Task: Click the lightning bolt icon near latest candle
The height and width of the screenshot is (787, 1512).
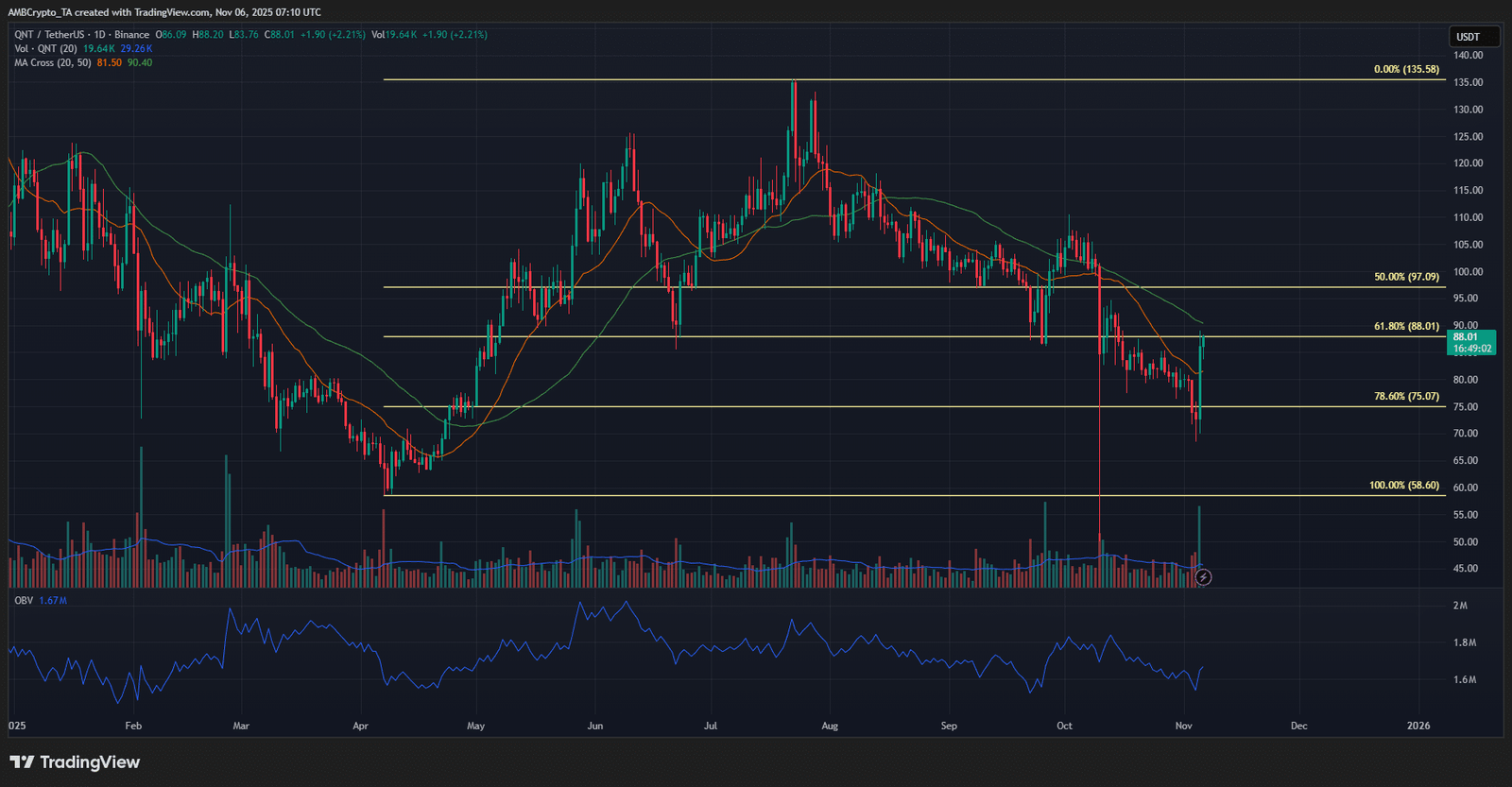Action: (x=1203, y=577)
